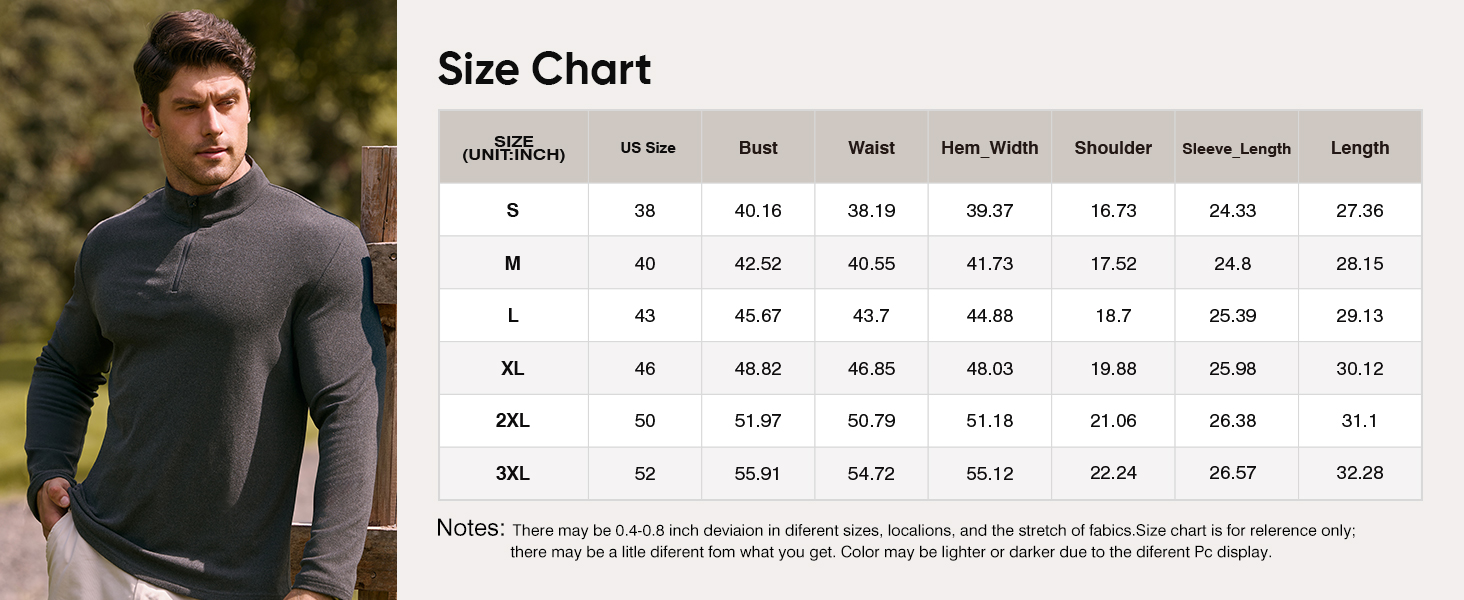Click the Sleeve_Length column header
Screen dimensions: 1464x600
[1236, 149]
